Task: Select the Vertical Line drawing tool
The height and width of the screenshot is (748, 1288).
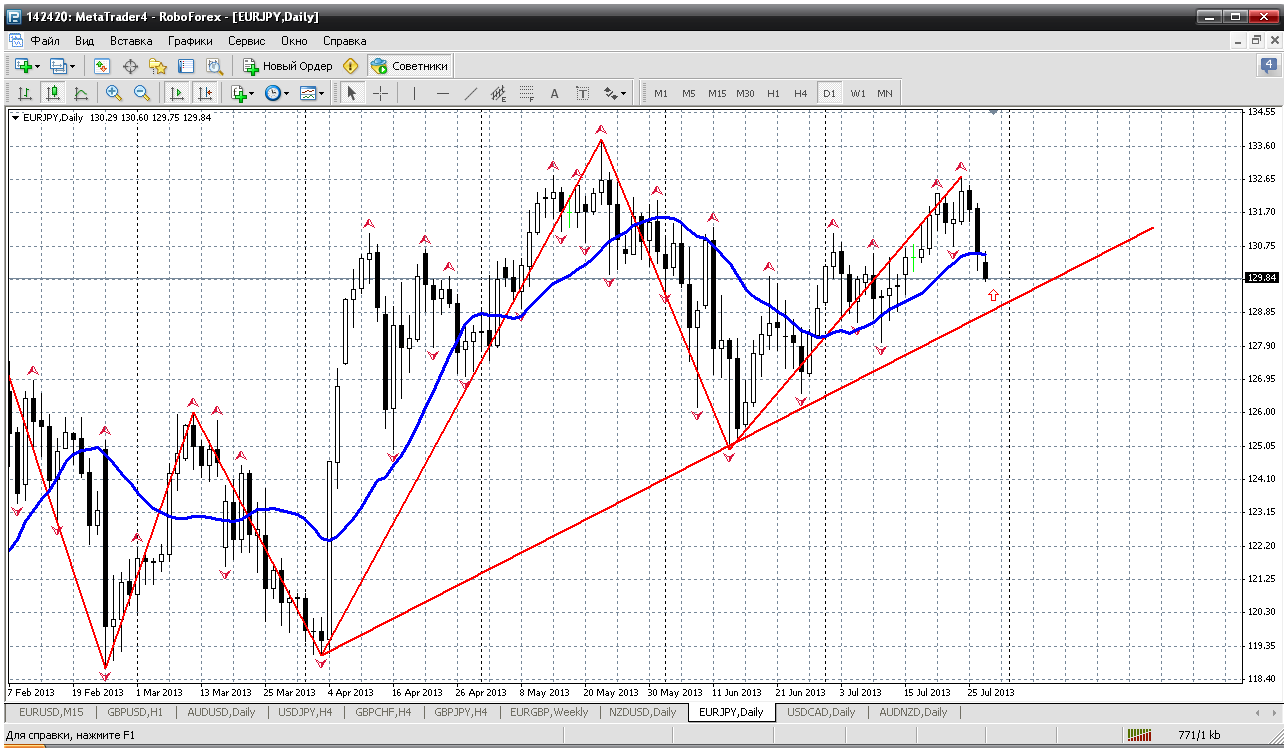Action: (414, 93)
